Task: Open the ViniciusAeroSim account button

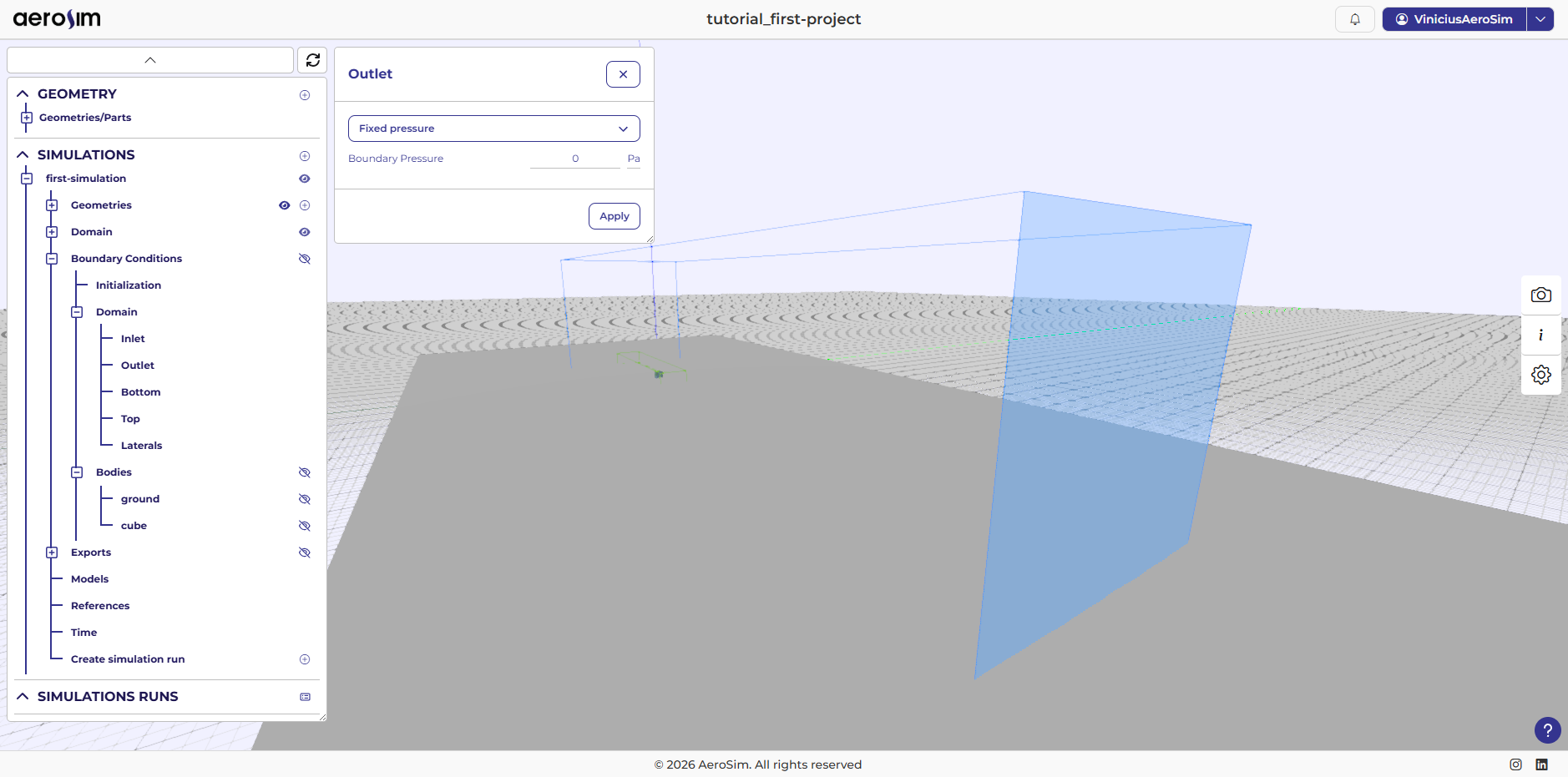Action: tap(1454, 19)
